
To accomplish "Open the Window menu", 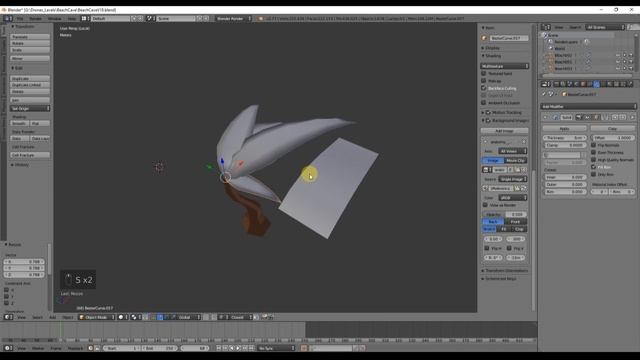I will point(54,18).
